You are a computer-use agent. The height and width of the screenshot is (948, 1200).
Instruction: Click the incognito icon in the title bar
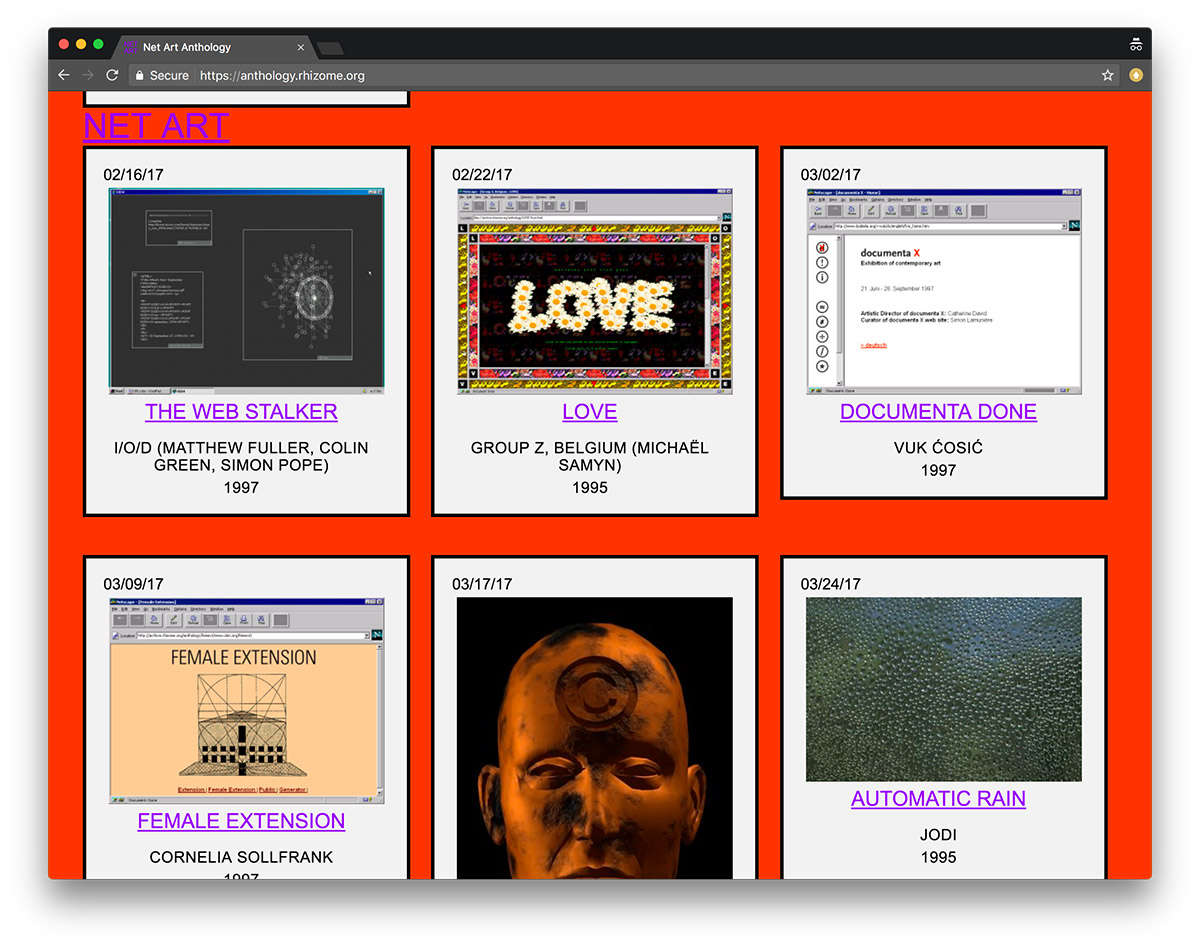pyautogui.click(x=1136, y=45)
